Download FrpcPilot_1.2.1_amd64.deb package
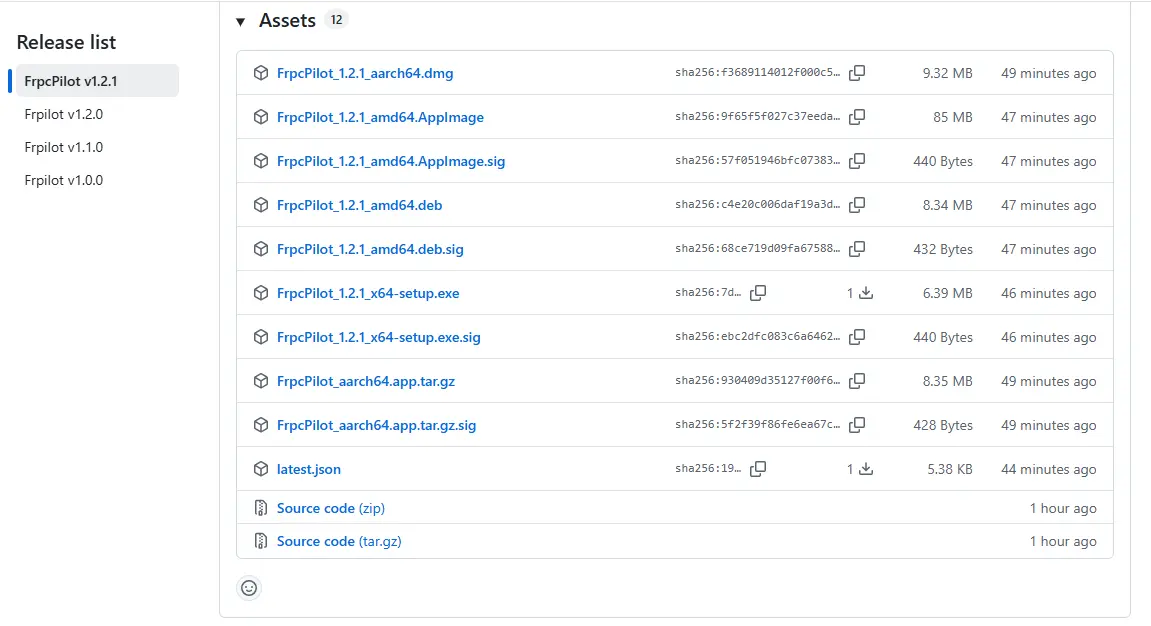Screen dimensions: 1151x626 (360, 205)
